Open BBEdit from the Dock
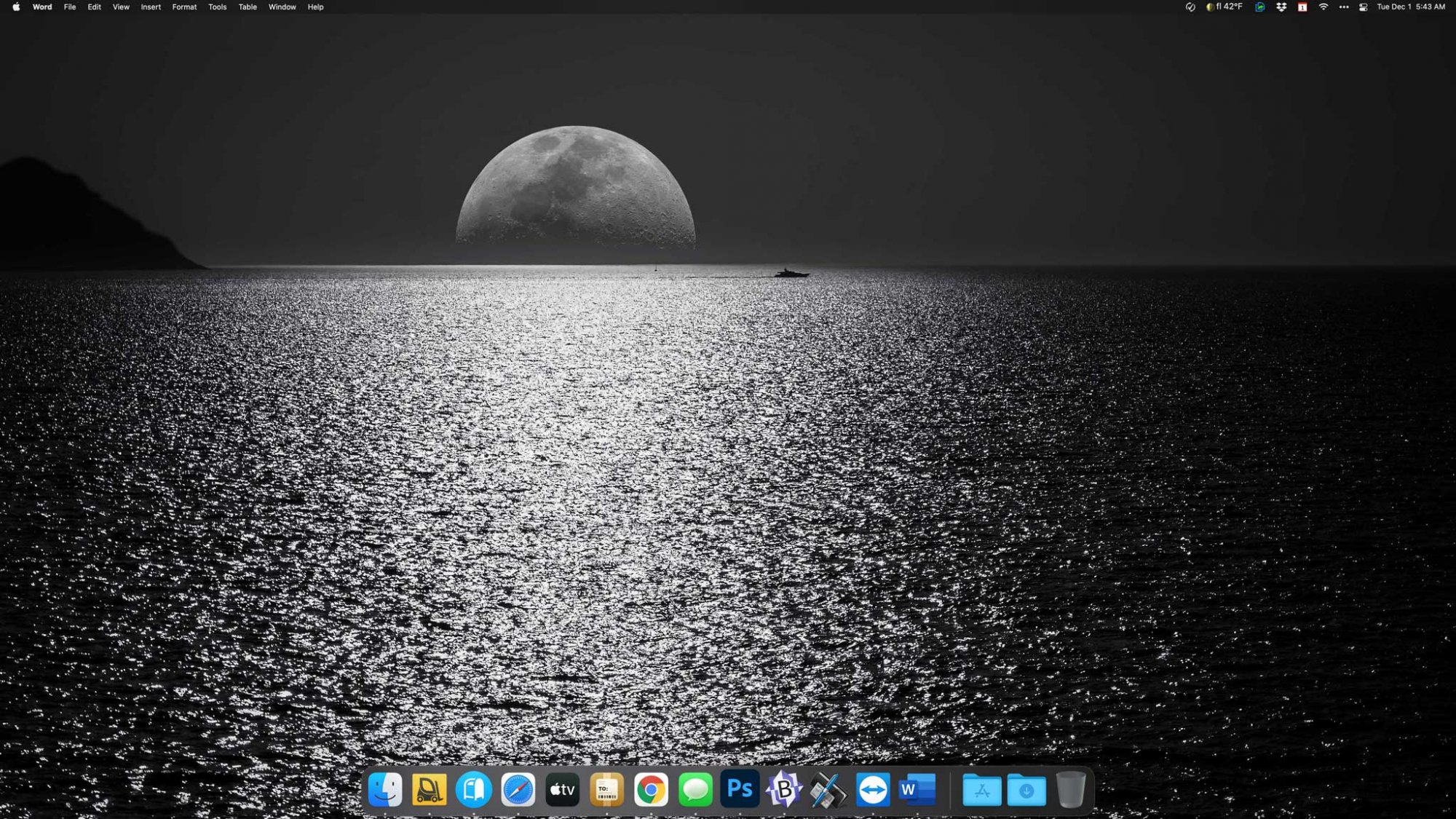1456x819 pixels. 784,790
